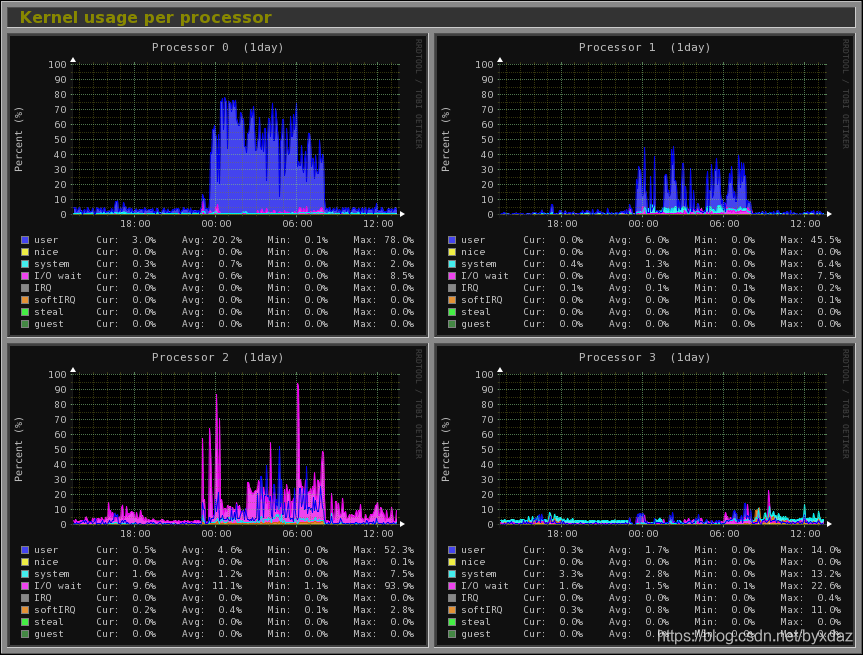
Task: Click the Processor 2 I/O wait color swatch
Action: point(25,586)
